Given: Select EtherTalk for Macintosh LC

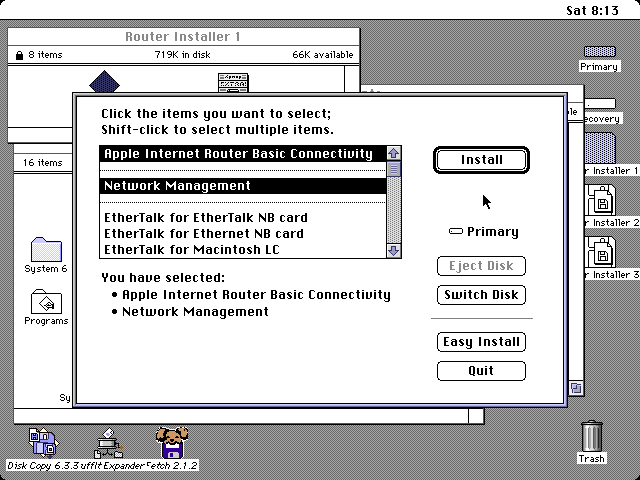Looking at the screenshot, I should coord(243,249).
